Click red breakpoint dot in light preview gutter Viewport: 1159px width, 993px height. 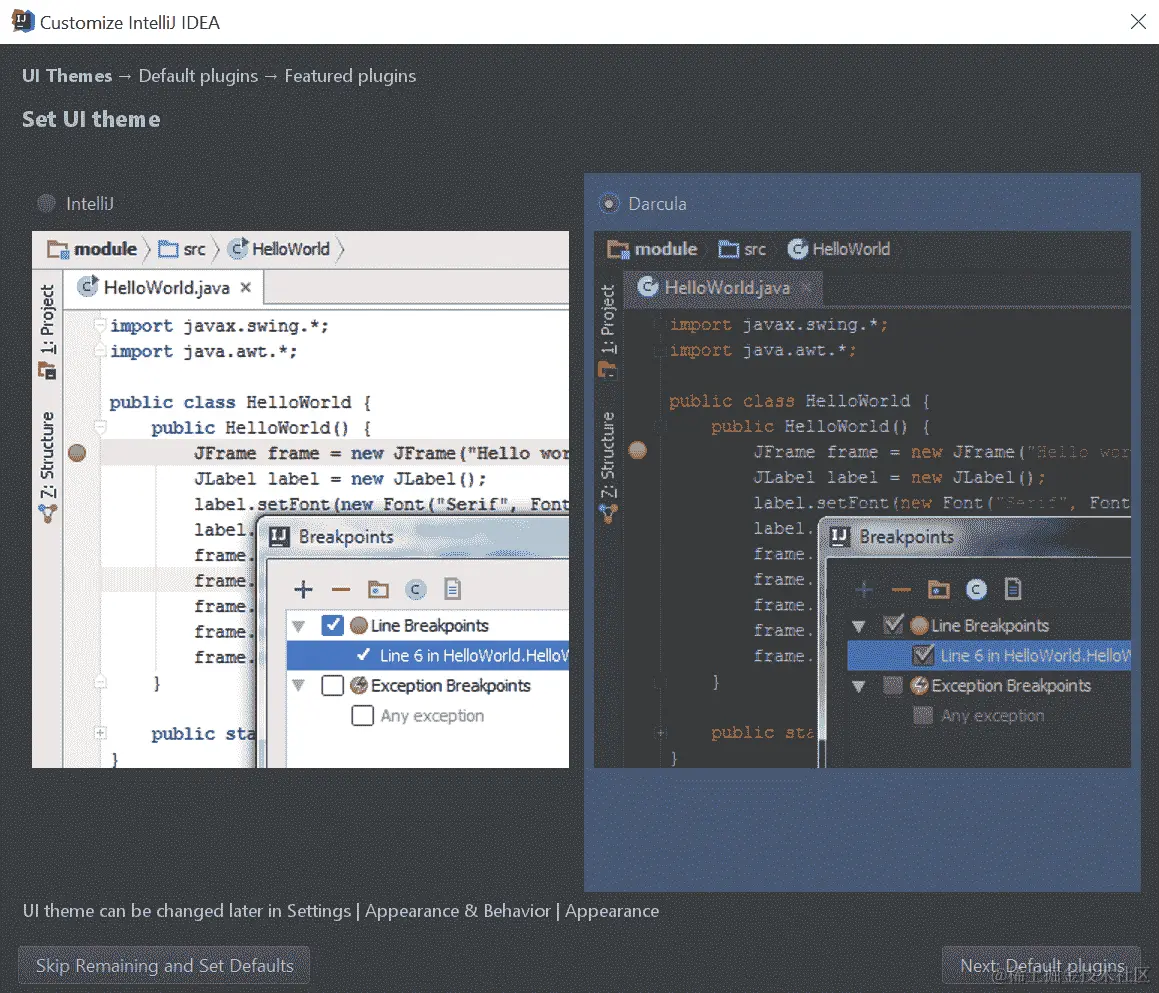[x=77, y=453]
